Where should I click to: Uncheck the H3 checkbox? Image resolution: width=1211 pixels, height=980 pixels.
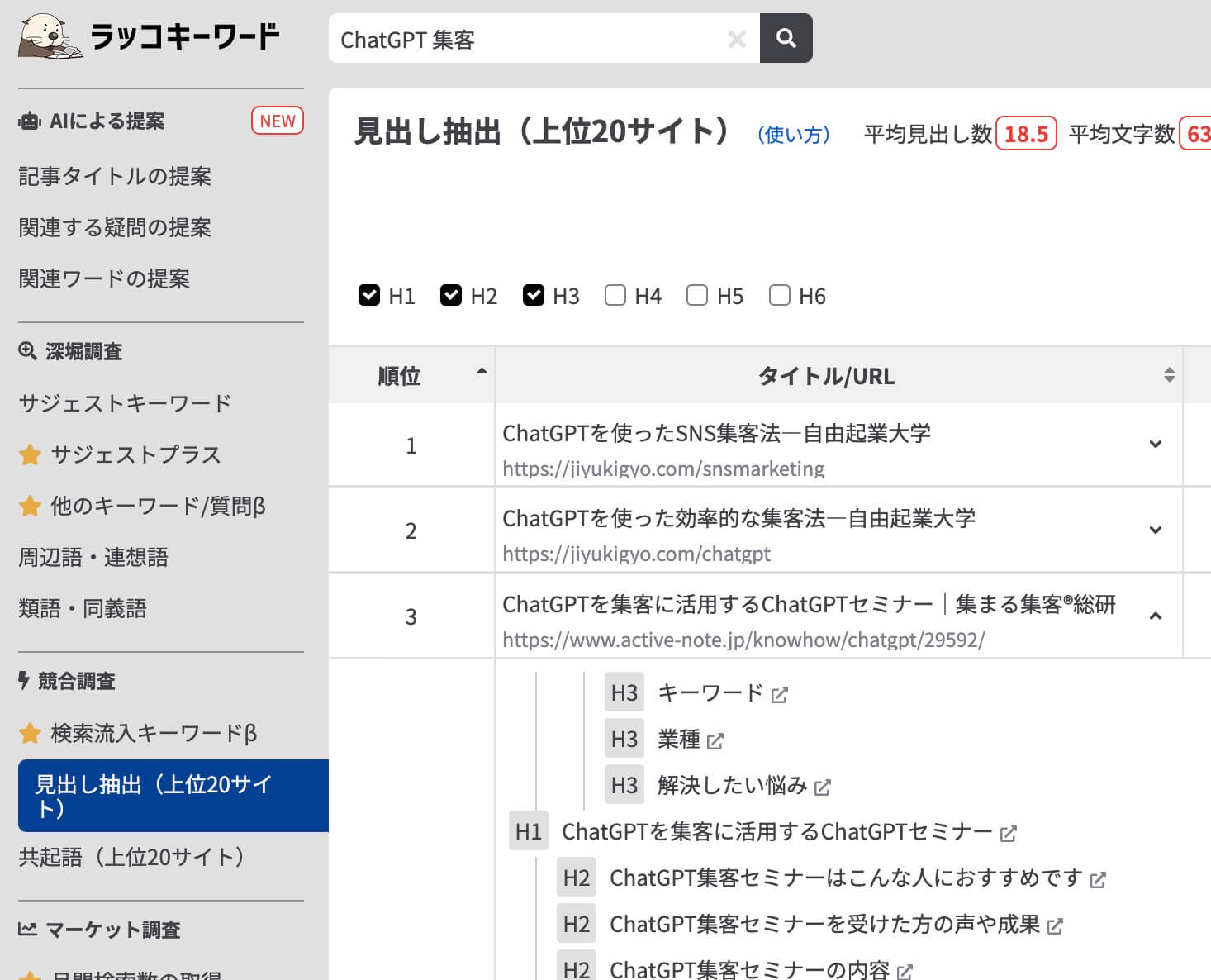(x=534, y=295)
